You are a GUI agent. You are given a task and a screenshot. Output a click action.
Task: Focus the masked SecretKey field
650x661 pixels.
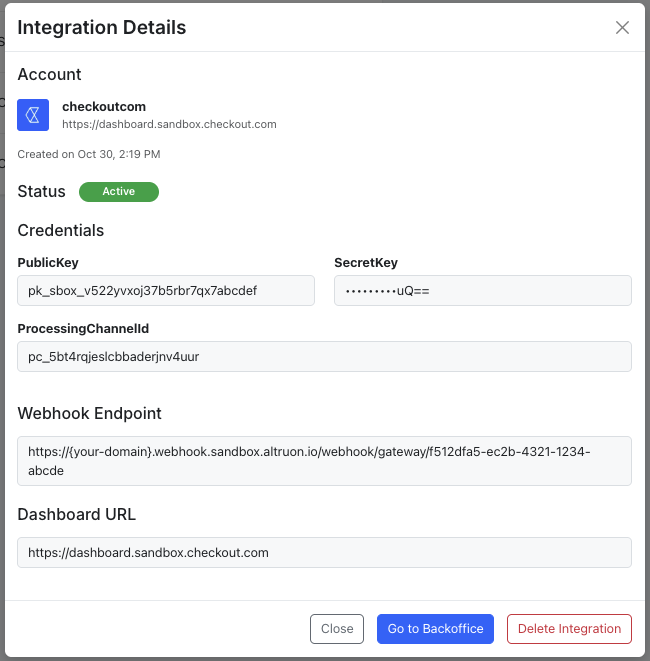click(482, 291)
